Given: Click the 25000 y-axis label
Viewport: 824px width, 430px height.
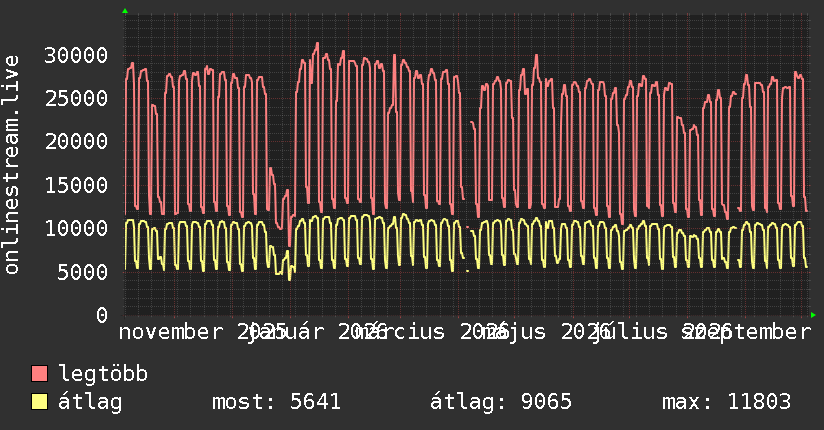Looking at the screenshot, I should 76,98.
